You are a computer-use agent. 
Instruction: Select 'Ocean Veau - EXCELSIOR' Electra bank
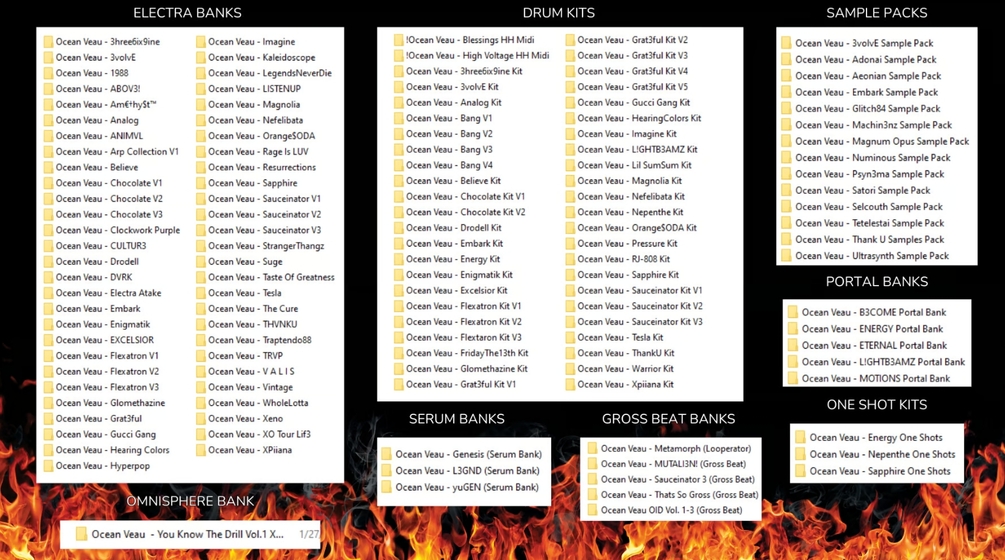coord(104,340)
